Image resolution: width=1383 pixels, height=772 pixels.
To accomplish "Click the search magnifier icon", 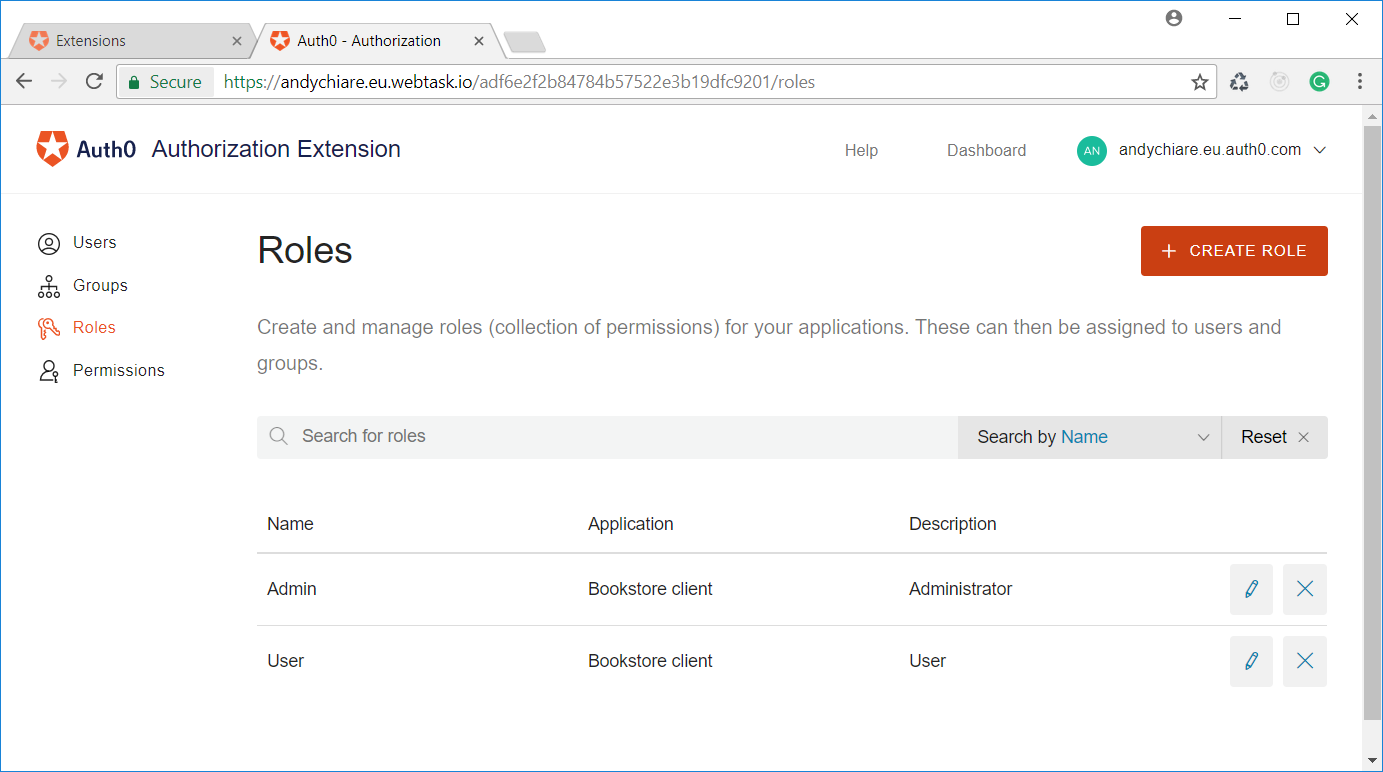I will 279,436.
